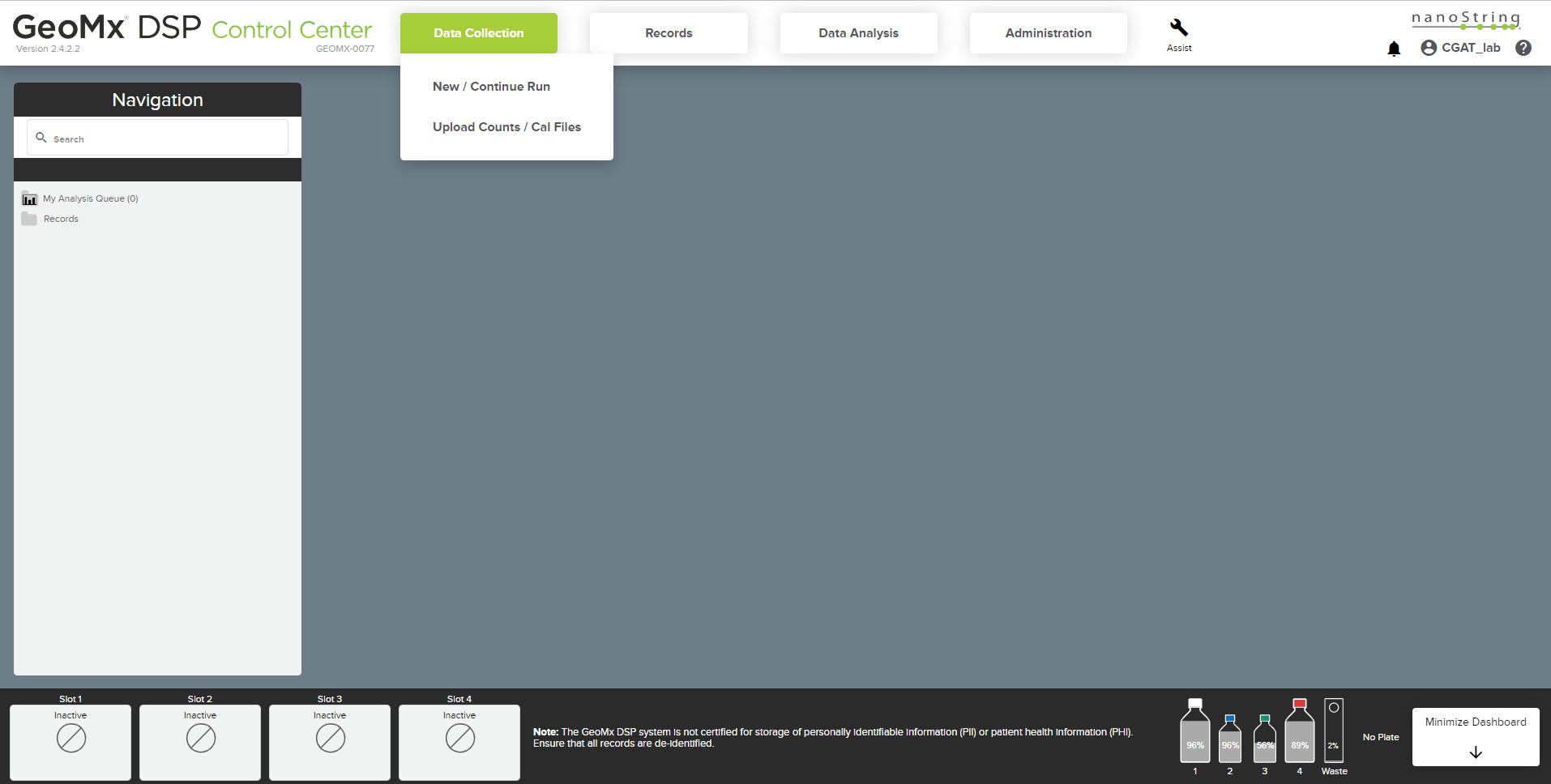Click the search magnifier icon

pos(41,138)
